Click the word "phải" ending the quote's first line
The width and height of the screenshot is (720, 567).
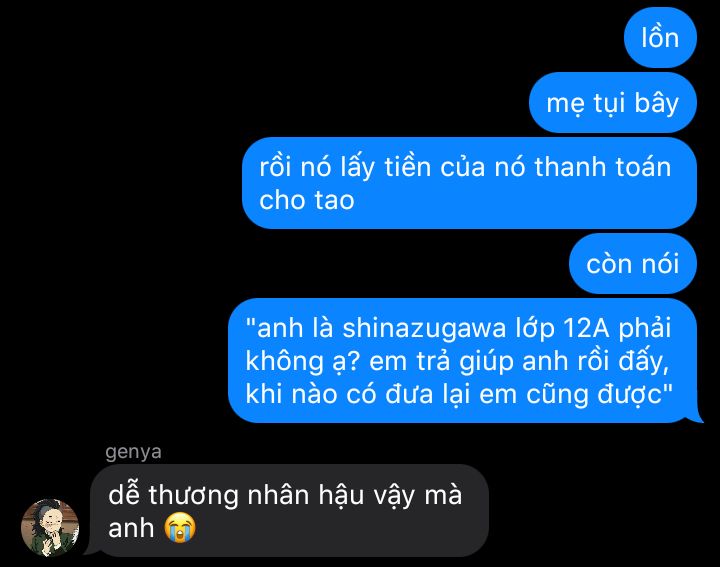645,329
